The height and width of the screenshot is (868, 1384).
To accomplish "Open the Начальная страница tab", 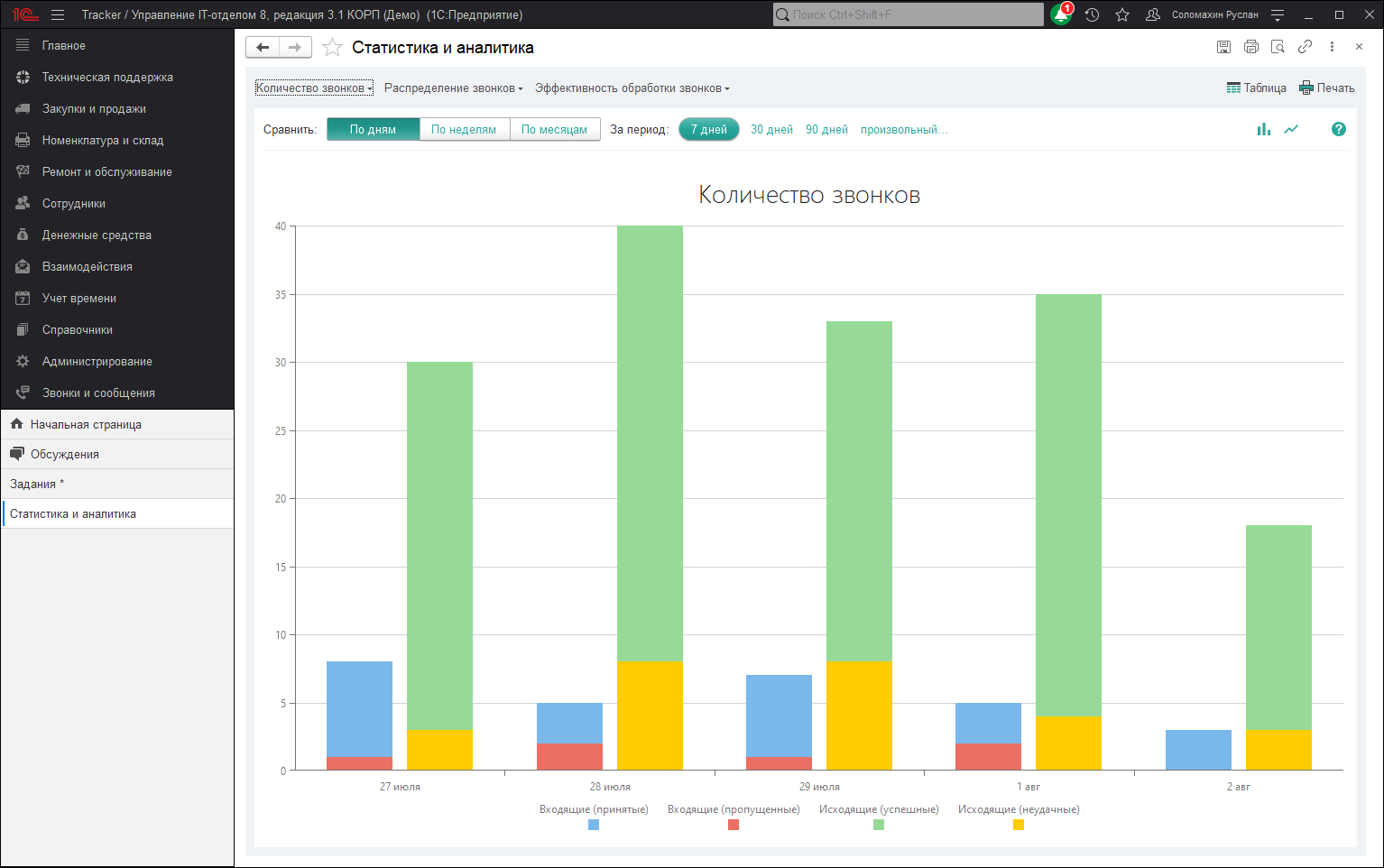I will [86, 424].
